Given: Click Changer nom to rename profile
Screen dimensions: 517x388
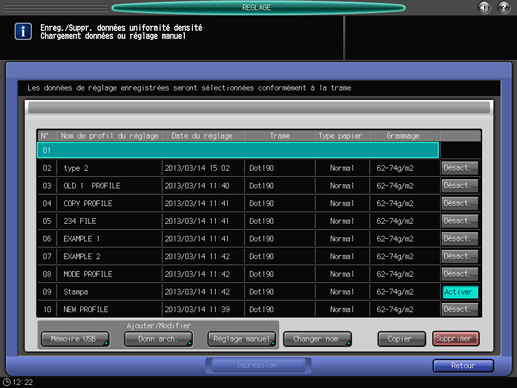Looking at the screenshot, I should [x=317, y=339].
